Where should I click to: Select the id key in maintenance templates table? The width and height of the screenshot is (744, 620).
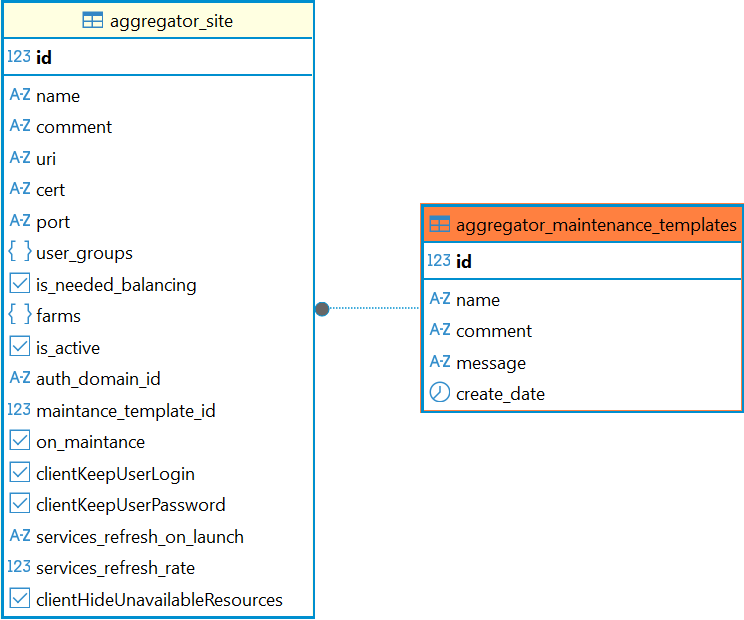coord(464,262)
